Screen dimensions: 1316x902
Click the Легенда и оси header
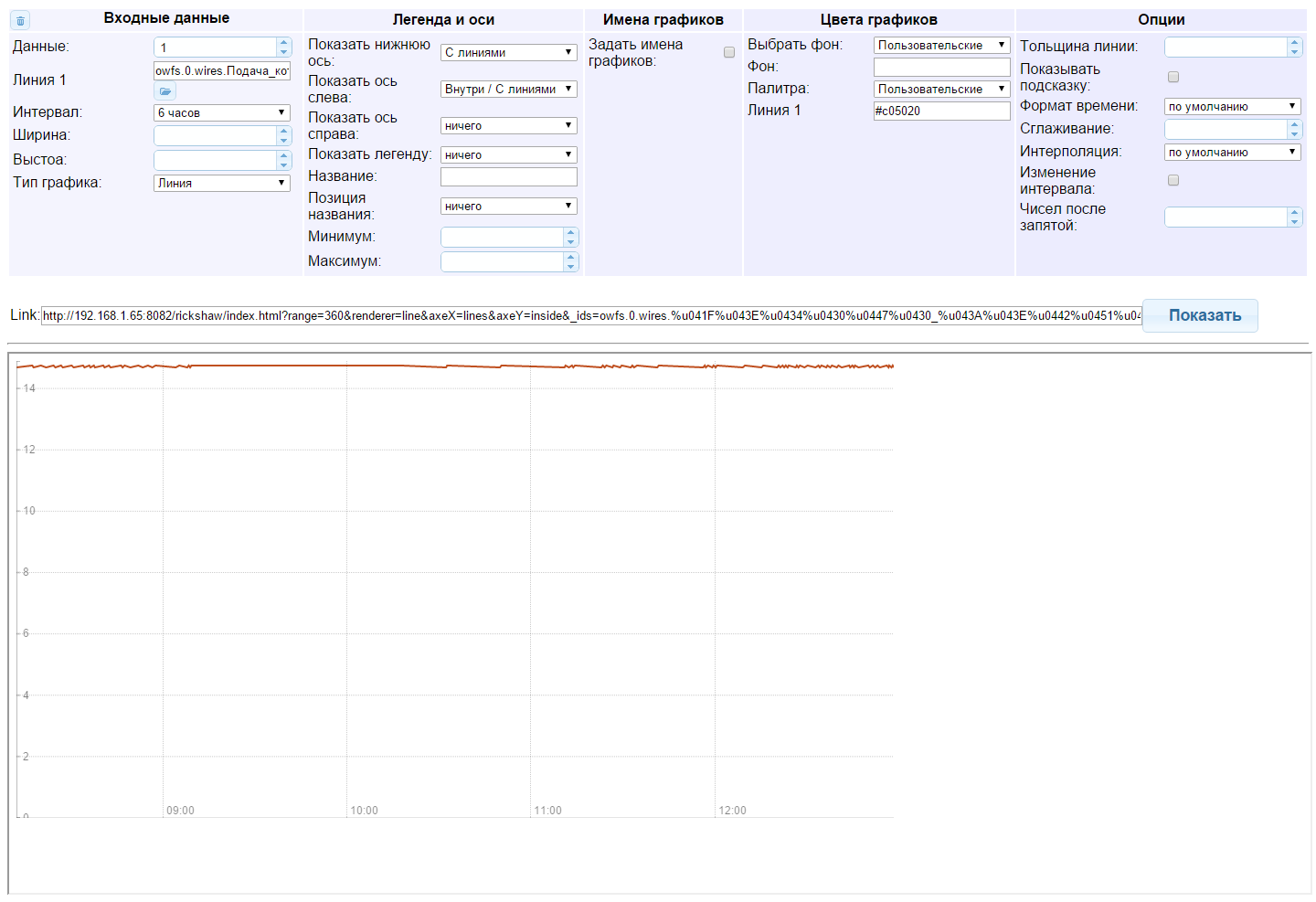pyautogui.click(x=443, y=20)
